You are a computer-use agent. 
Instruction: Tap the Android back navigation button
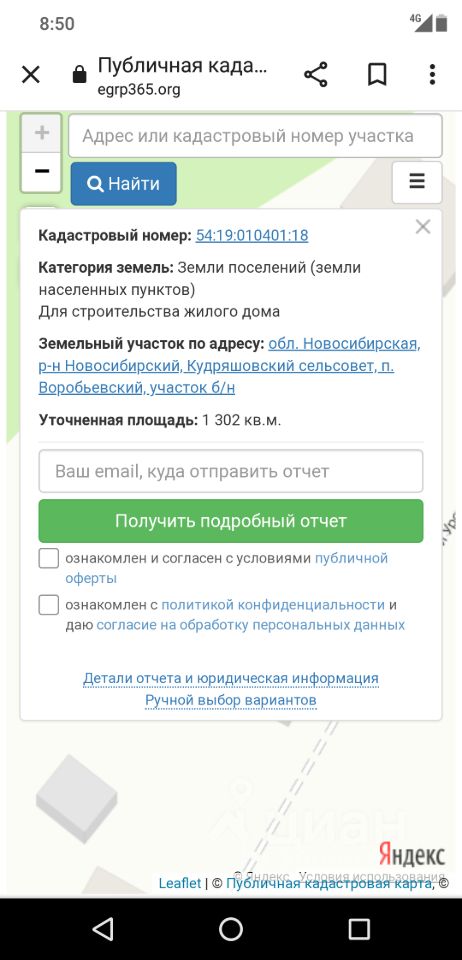103,929
